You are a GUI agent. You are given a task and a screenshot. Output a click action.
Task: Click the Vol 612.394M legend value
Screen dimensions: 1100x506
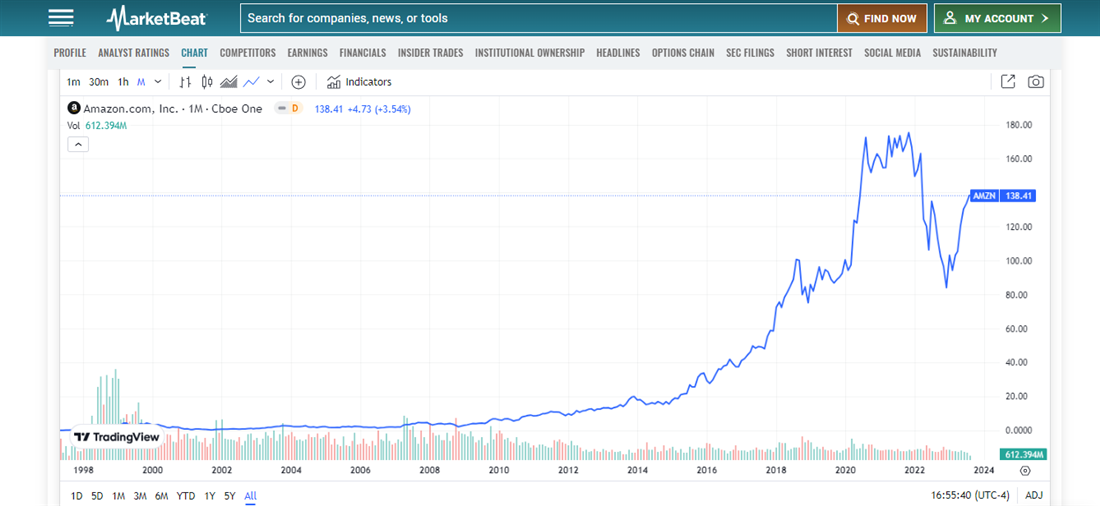tap(97, 126)
